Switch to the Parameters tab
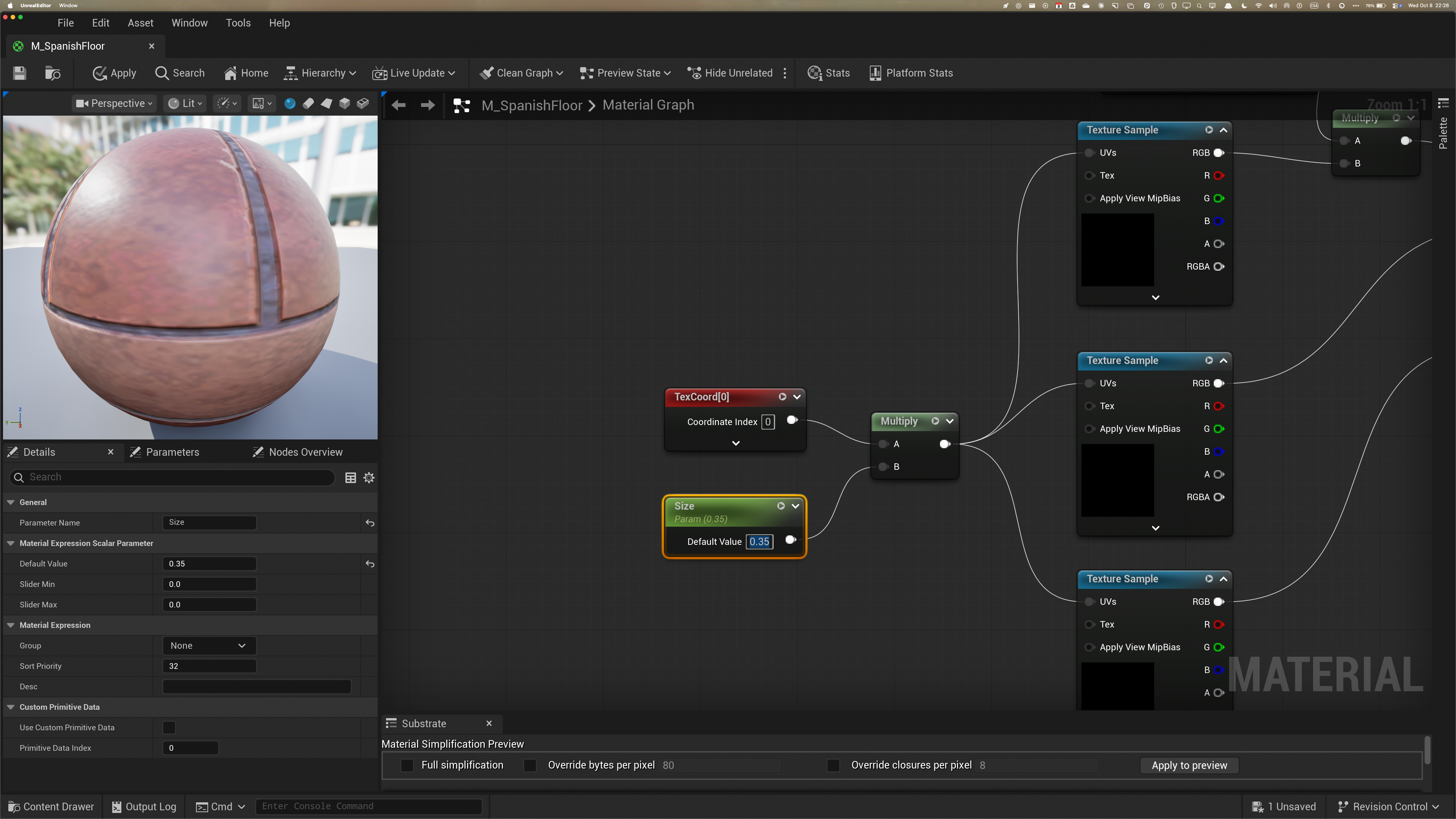The width and height of the screenshot is (1456, 819). pos(165,452)
